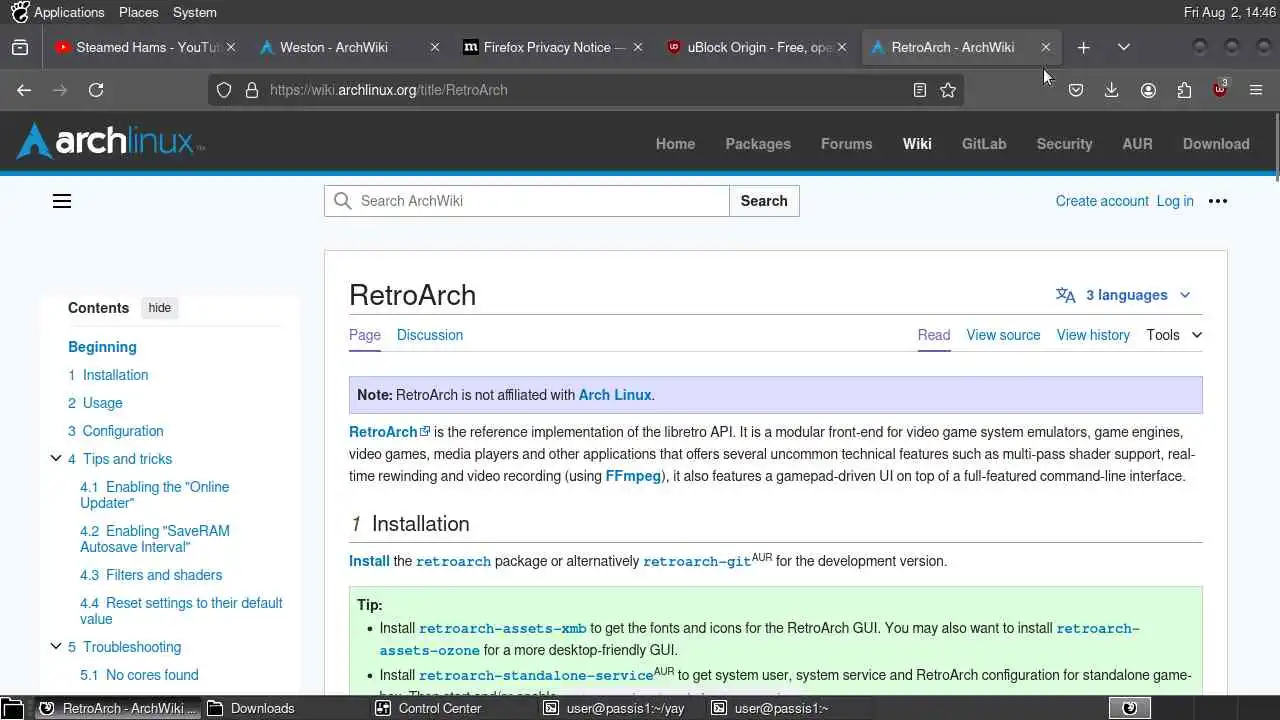Open the Discussion page tab
1280x720 pixels.
(430, 335)
